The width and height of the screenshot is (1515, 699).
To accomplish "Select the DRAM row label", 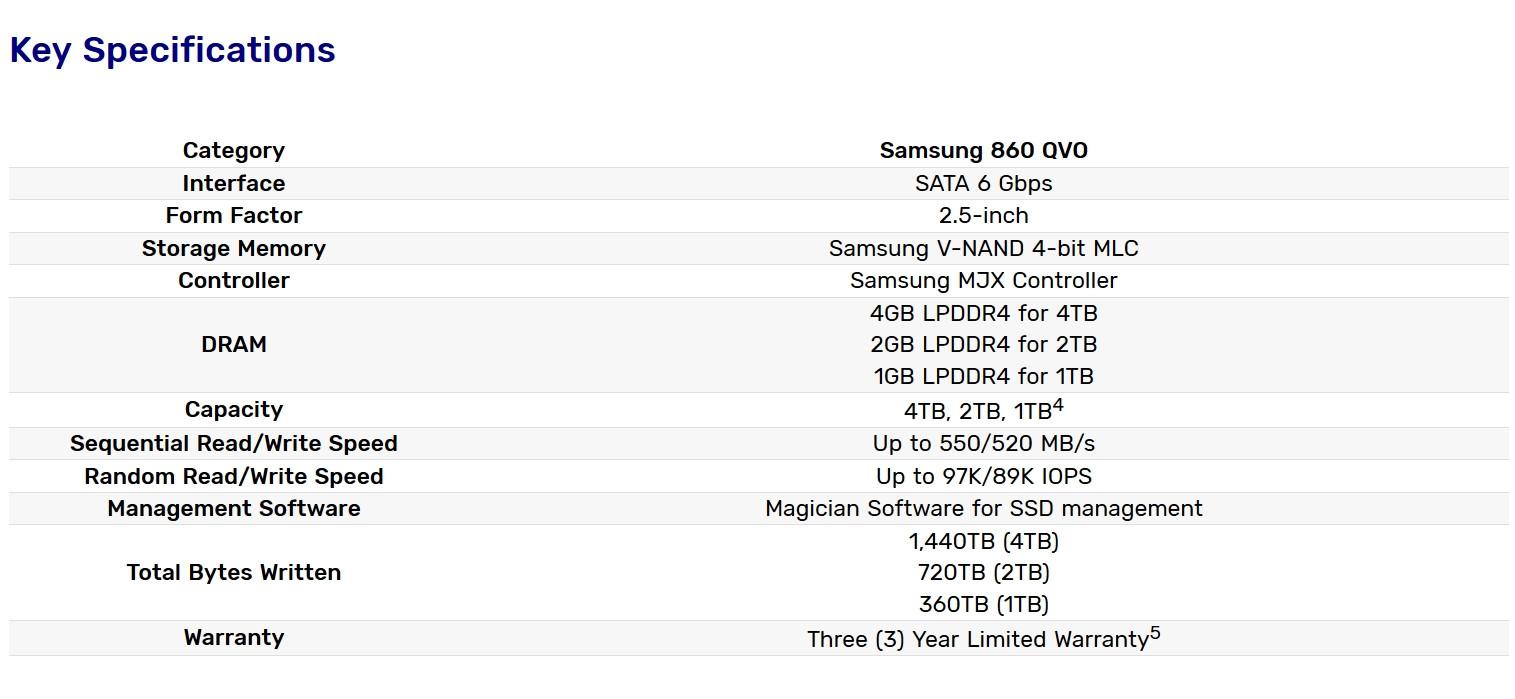I will coord(233,345).
